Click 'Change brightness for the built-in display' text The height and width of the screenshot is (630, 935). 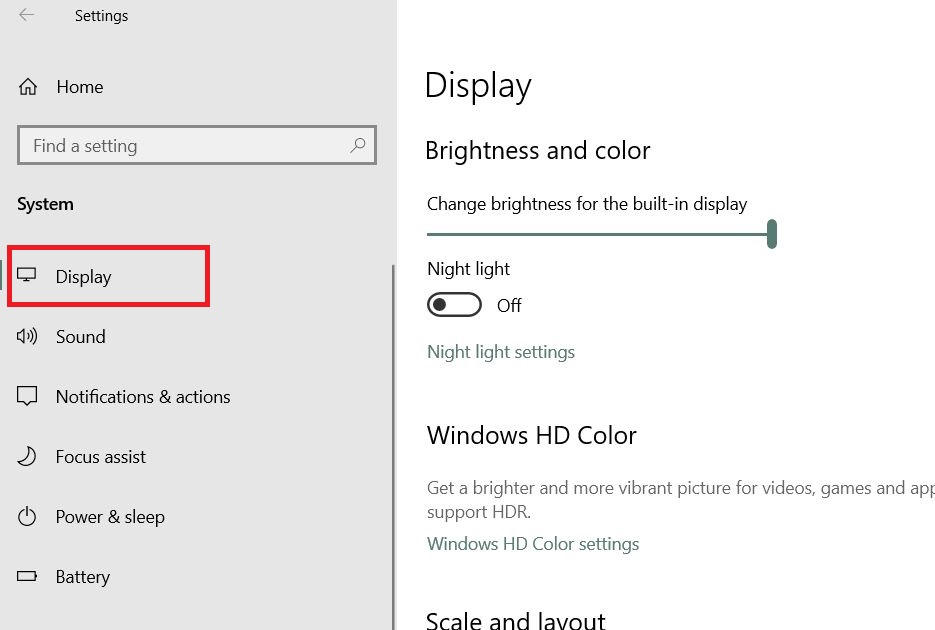587,204
